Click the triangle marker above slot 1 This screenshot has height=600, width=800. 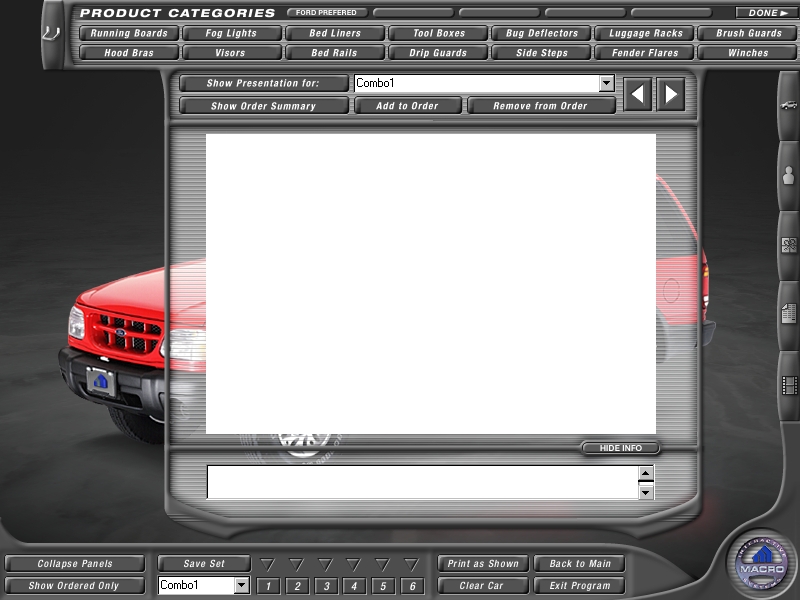click(268, 565)
